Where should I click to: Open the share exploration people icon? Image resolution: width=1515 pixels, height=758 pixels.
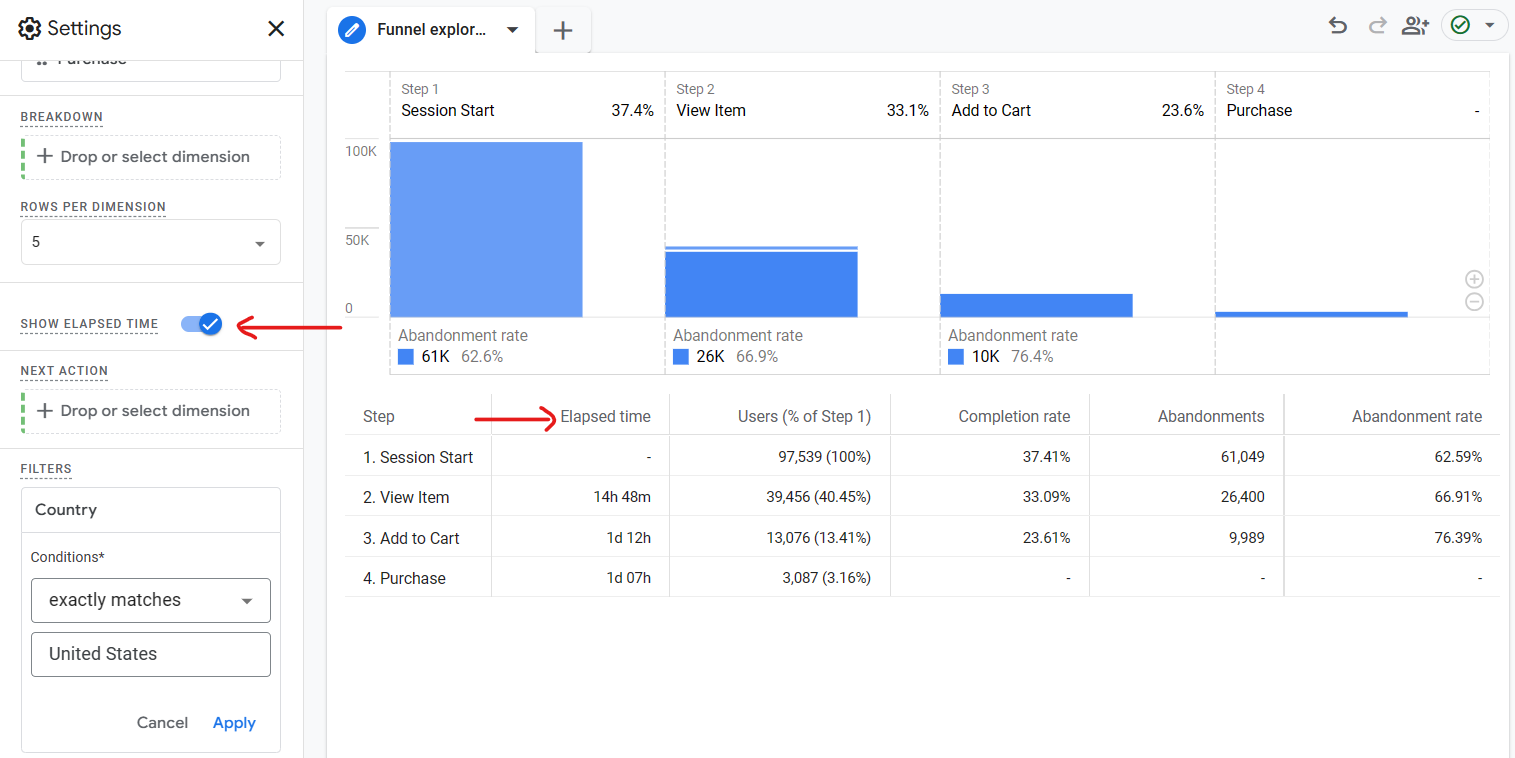click(x=1415, y=26)
